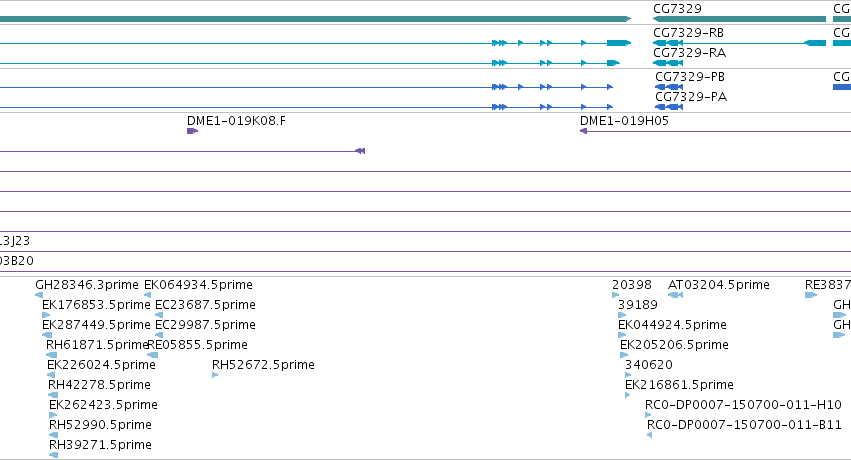Click the 20398 feature label
851x460 pixels.
tap(632, 285)
